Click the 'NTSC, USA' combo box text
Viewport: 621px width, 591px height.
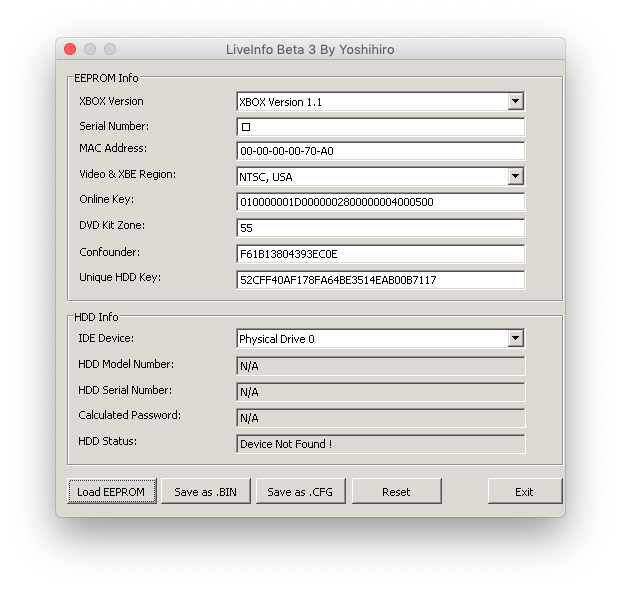[266, 177]
